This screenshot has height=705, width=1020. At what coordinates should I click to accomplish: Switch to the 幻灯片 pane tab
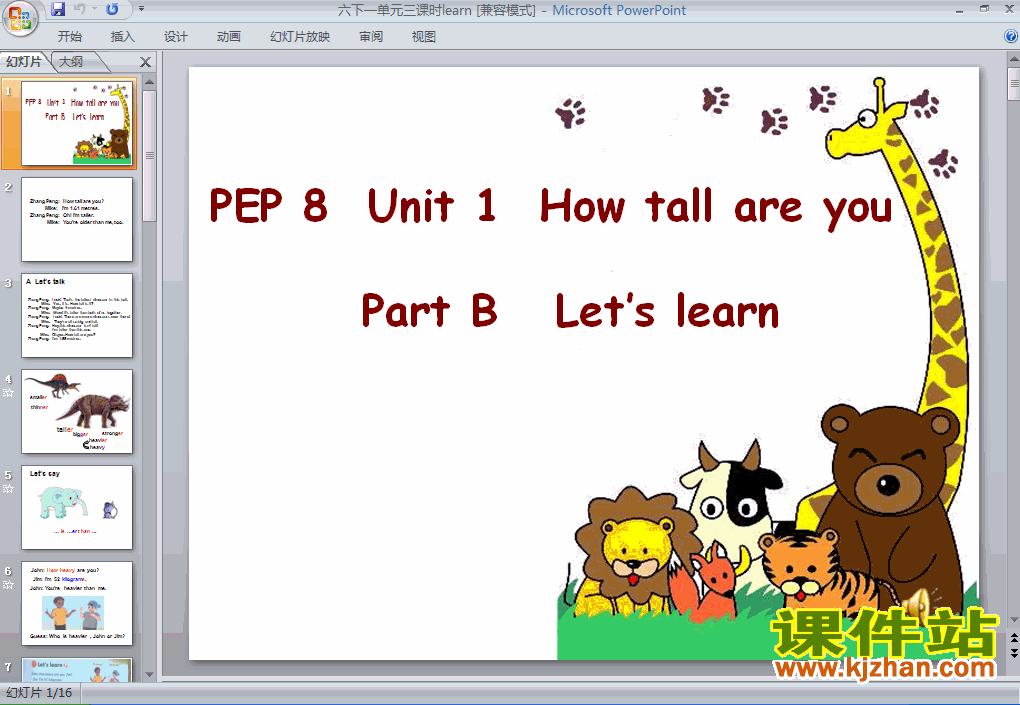point(25,62)
